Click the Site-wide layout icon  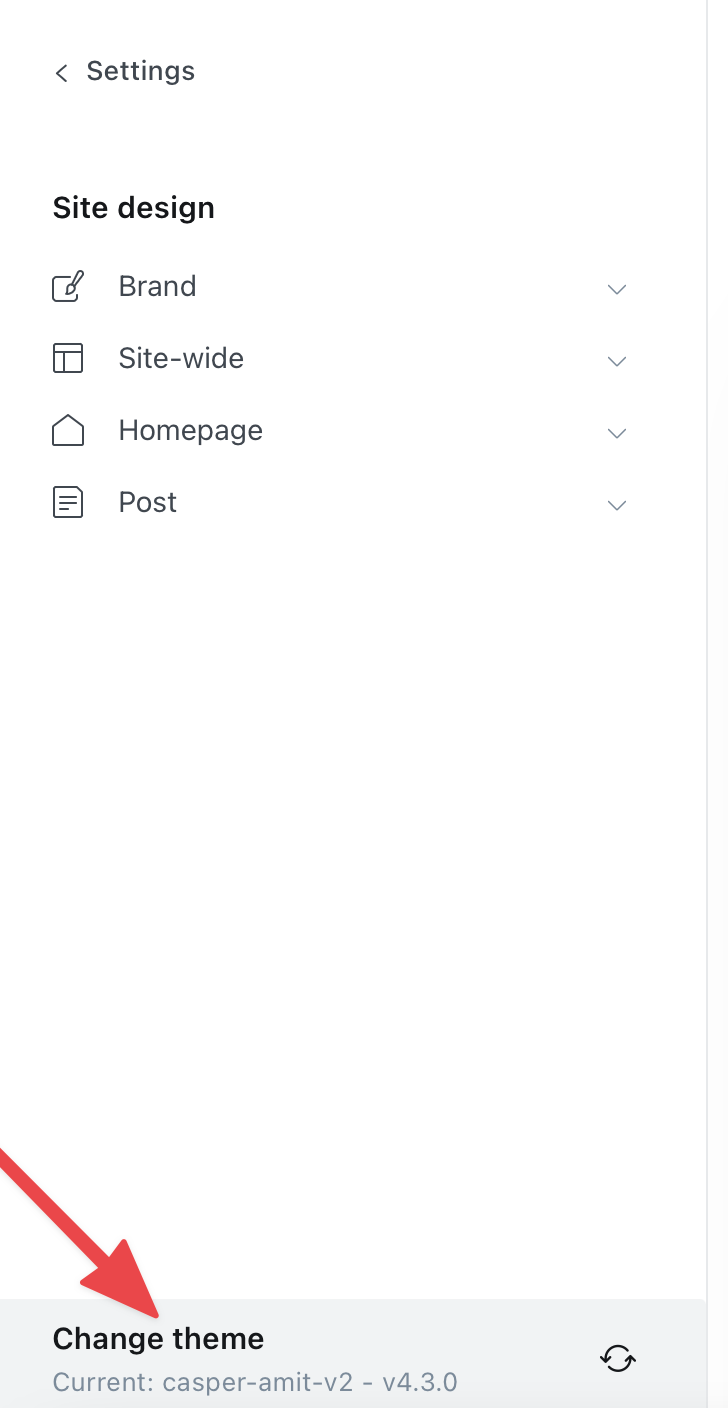68,359
